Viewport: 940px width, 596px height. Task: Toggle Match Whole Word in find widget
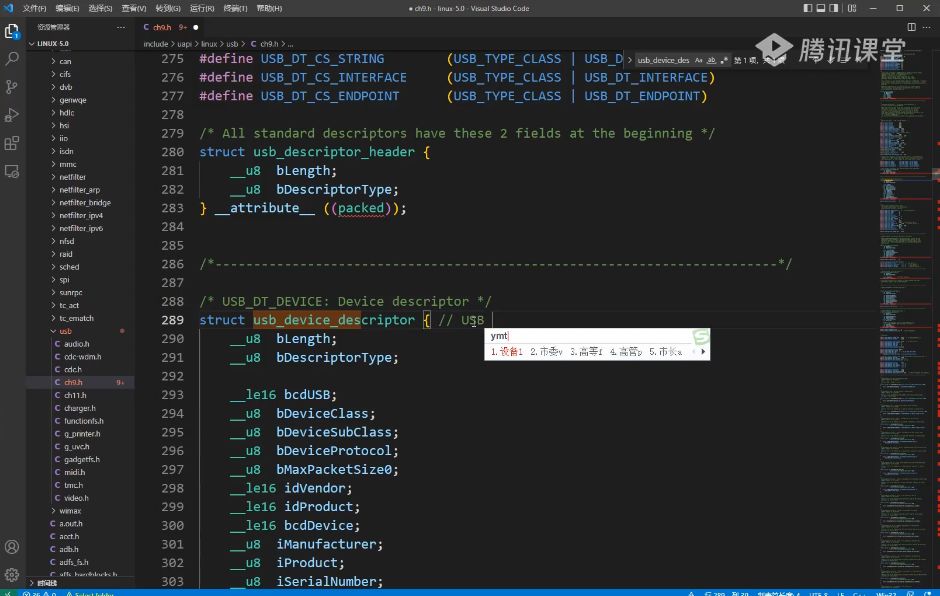[x=712, y=60]
